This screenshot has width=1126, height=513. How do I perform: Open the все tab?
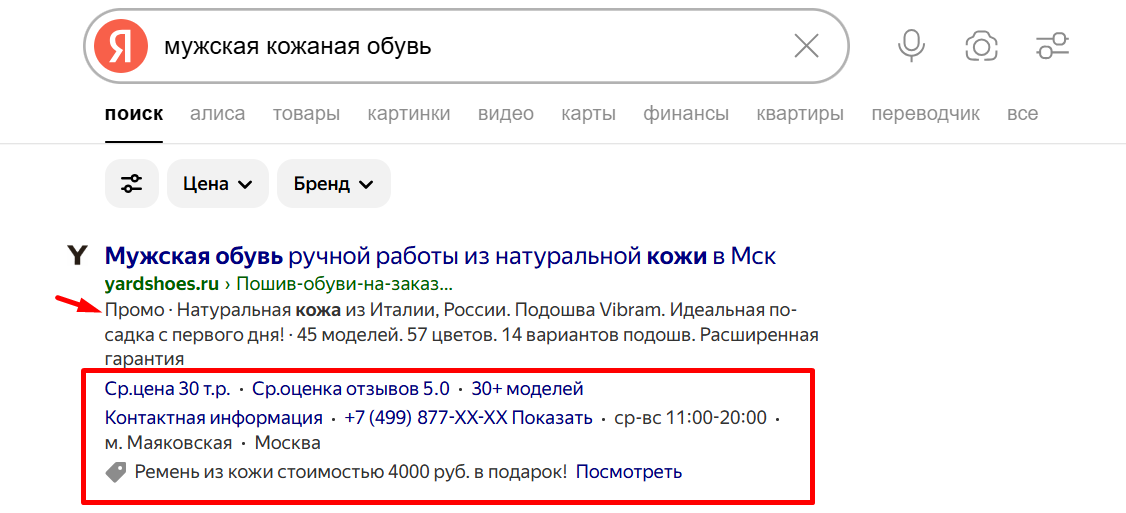point(1022,113)
